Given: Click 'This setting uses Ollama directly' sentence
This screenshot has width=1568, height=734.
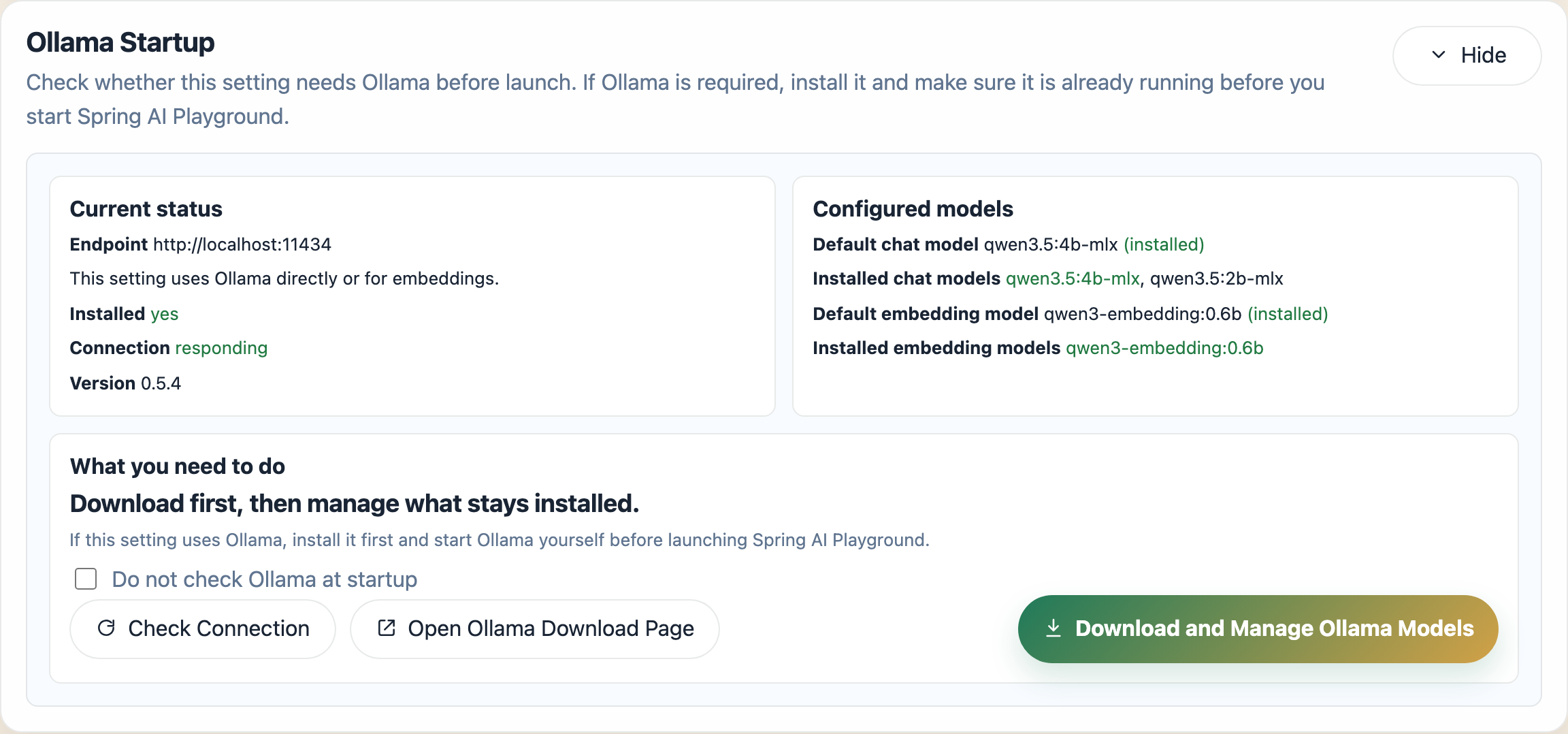Looking at the screenshot, I should [284, 278].
